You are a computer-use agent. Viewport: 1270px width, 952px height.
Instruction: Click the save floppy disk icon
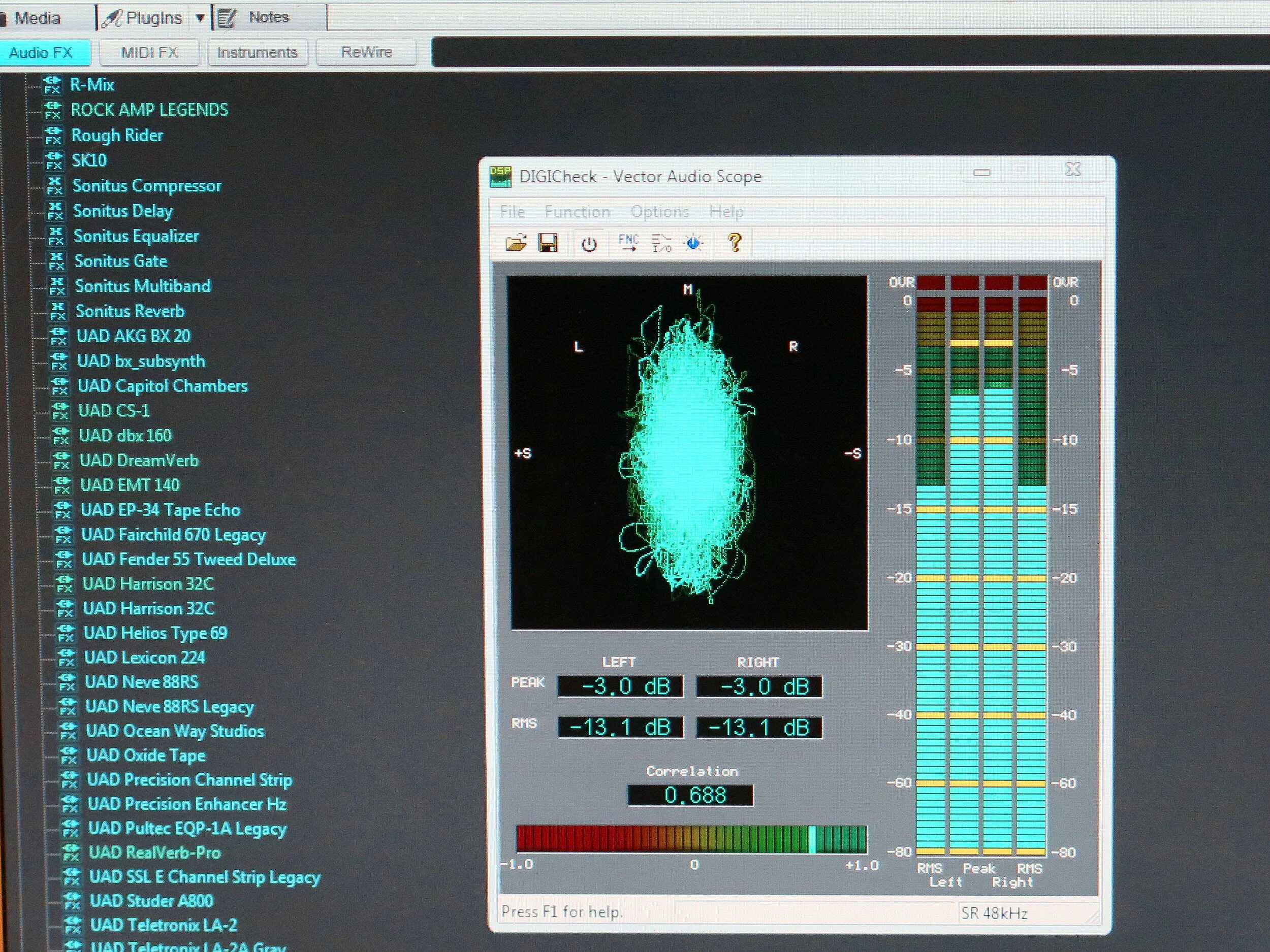548,243
